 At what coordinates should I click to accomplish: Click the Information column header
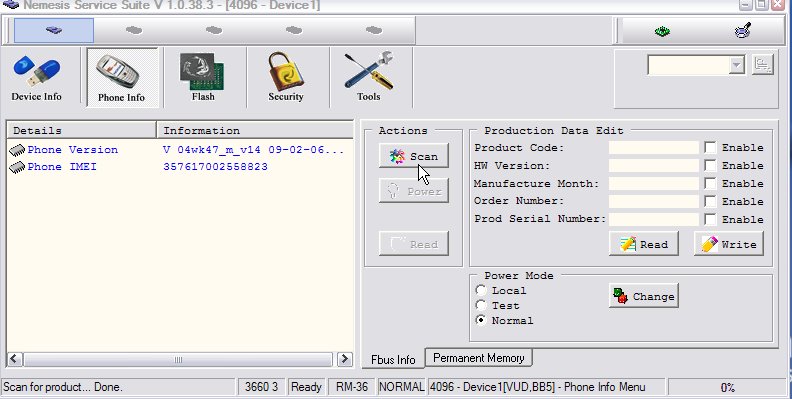click(x=255, y=130)
